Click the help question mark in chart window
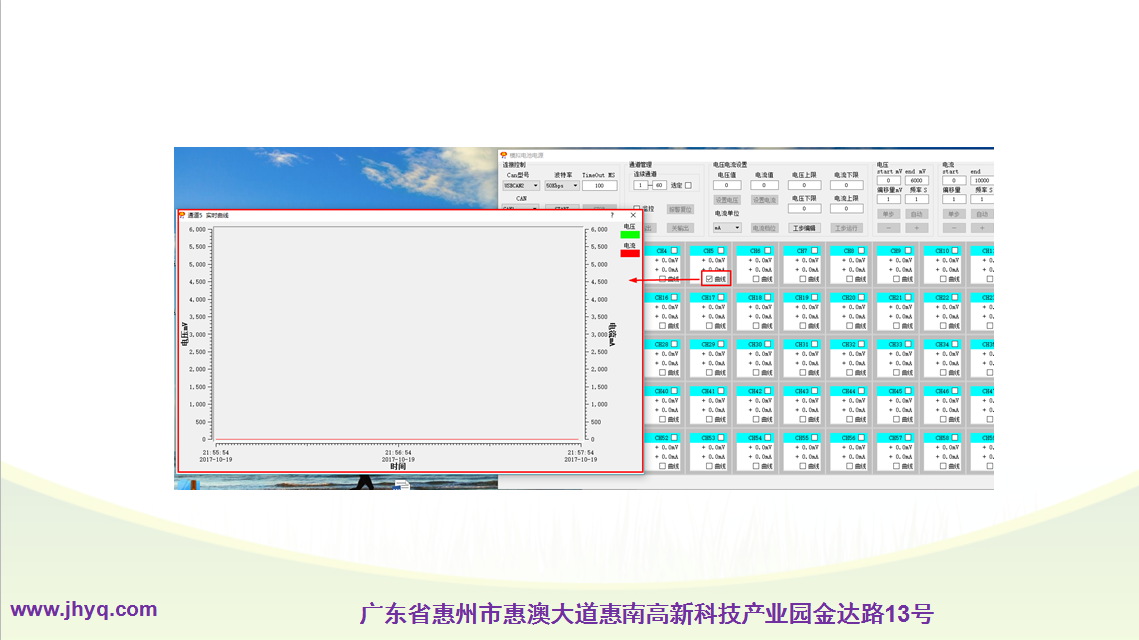The height and width of the screenshot is (640, 1139). [612, 215]
